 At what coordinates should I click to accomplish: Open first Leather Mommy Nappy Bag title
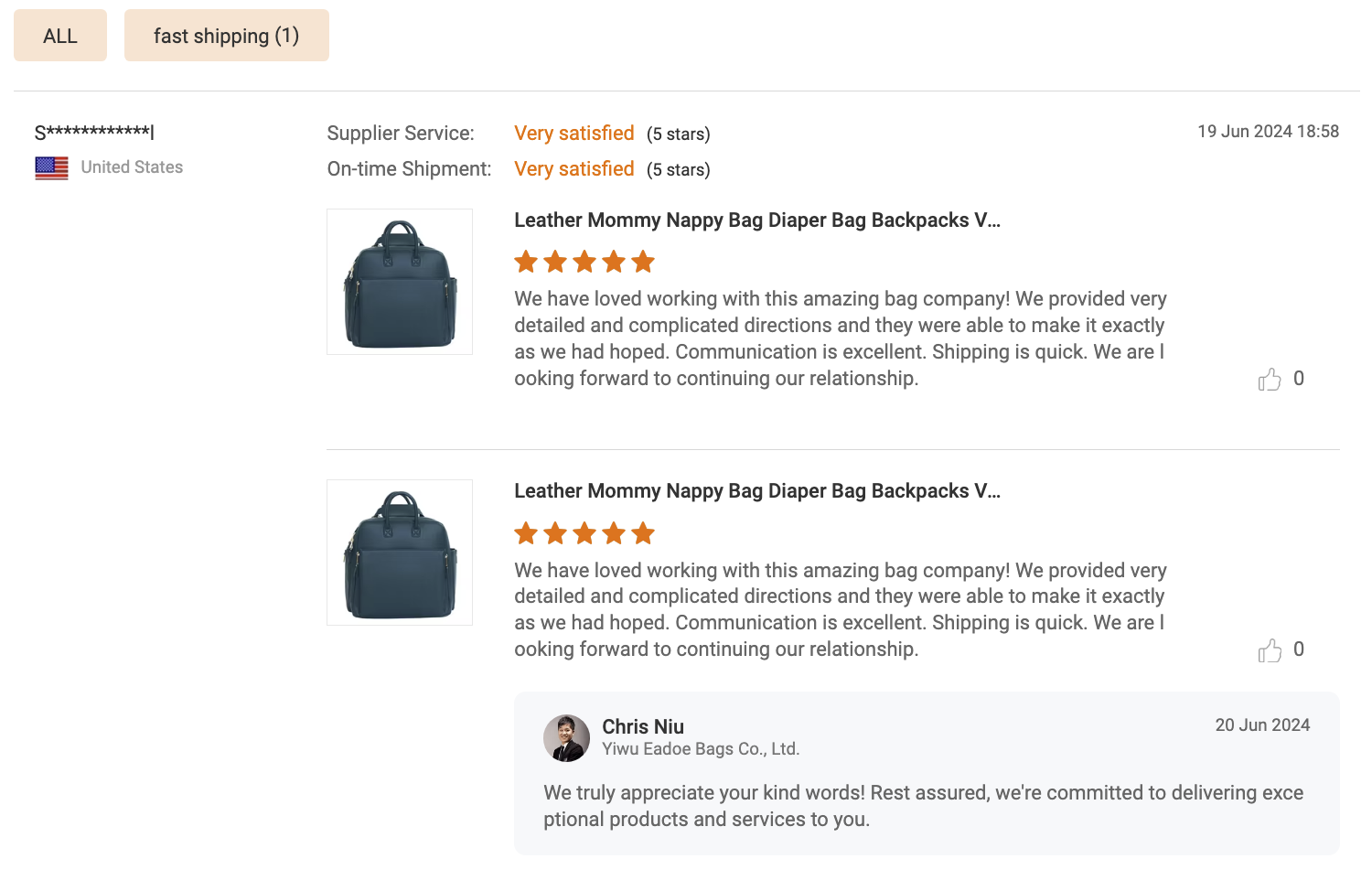point(756,220)
